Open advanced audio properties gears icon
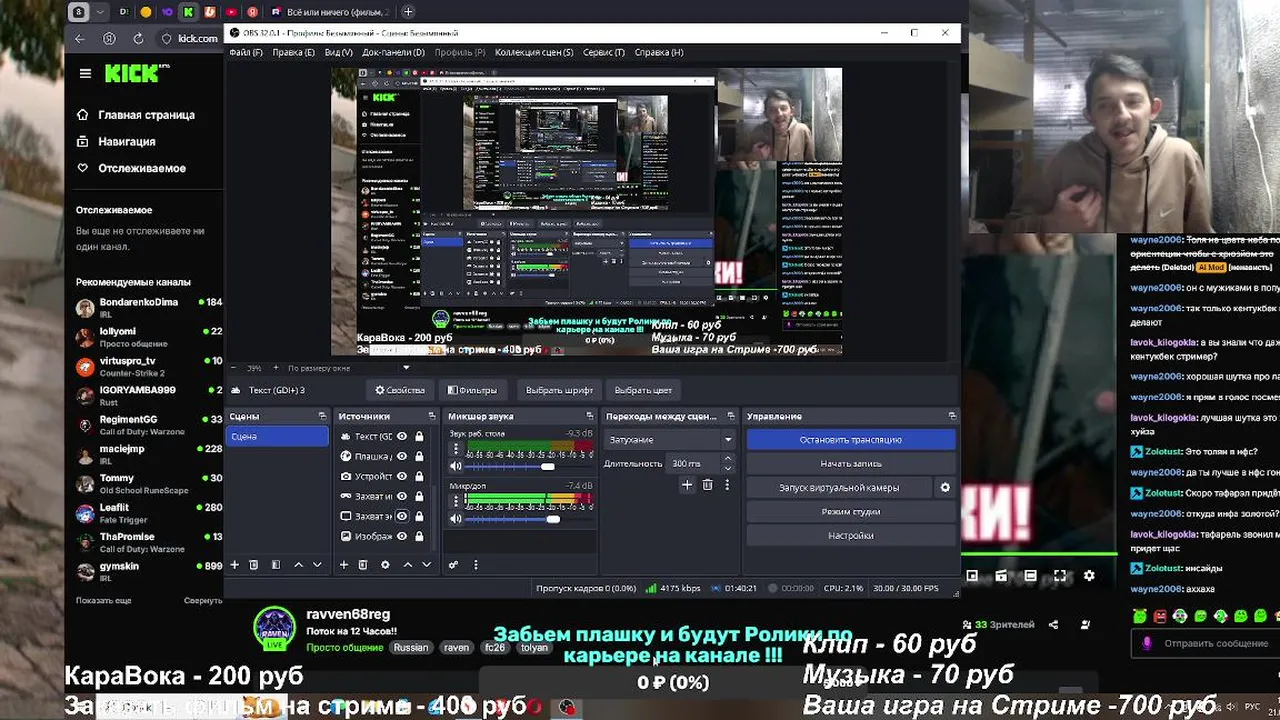Viewport: 1280px width, 720px height. click(453, 565)
